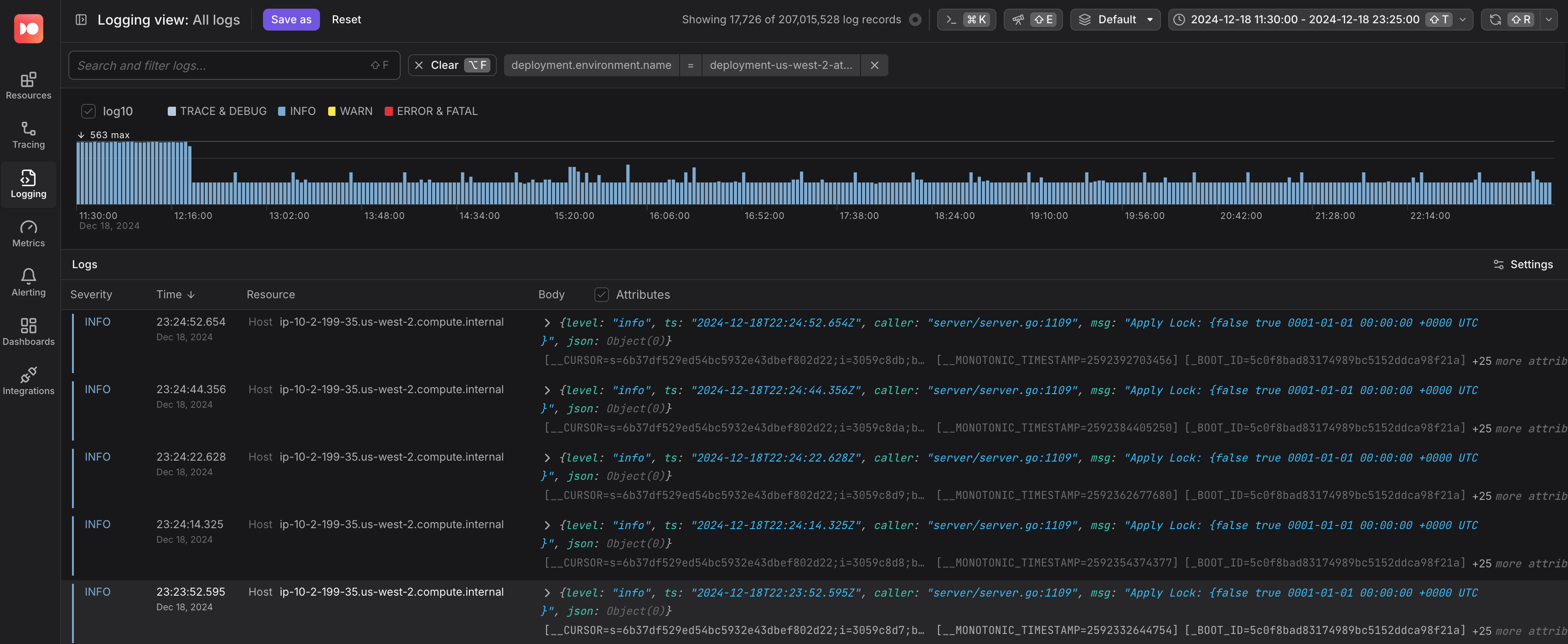The width and height of the screenshot is (1568, 644).
Task: Open the Integrations section
Action: tap(29, 381)
